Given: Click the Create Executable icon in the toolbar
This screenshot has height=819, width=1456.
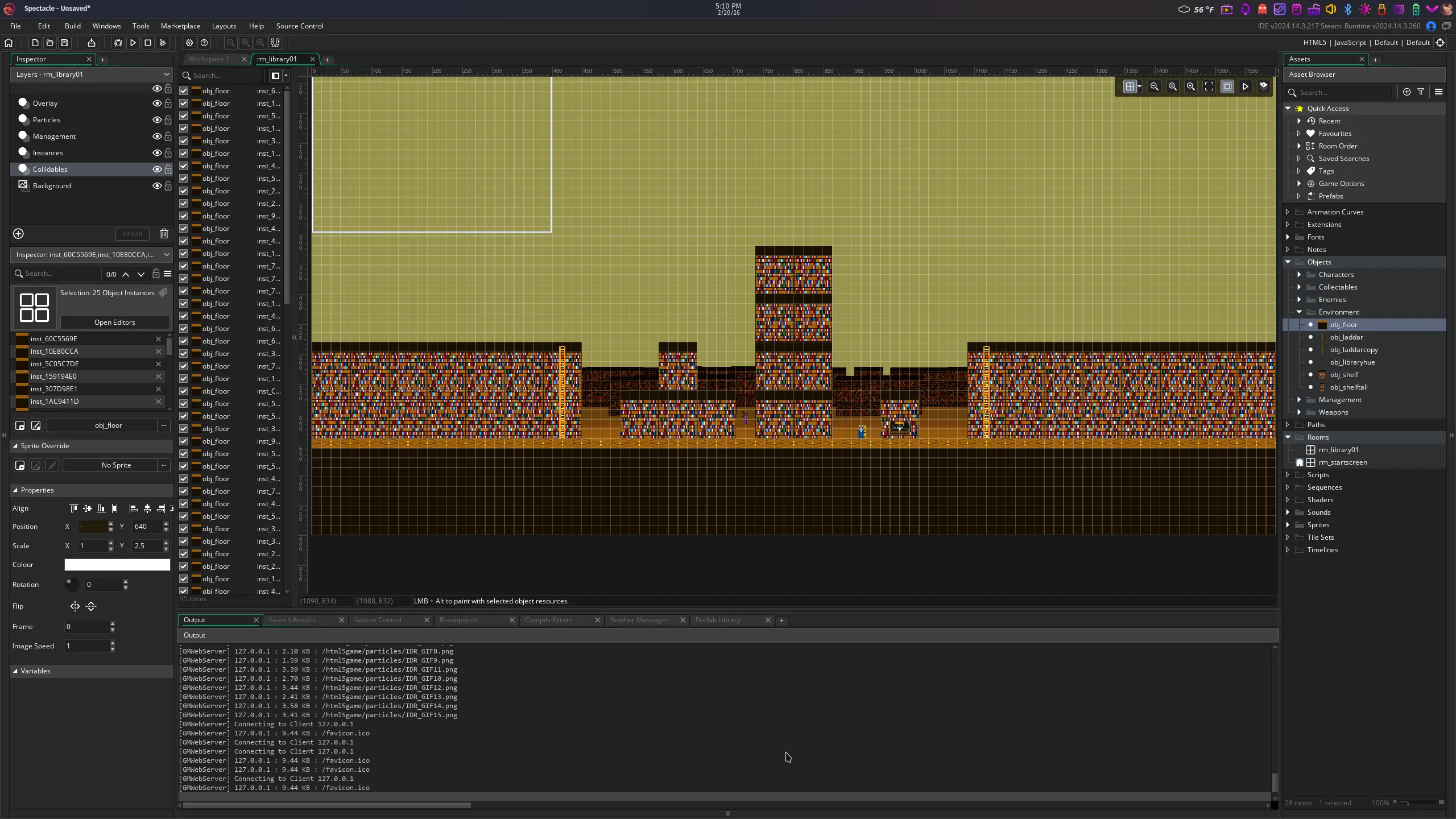Looking at the screenshot, I should pos(91,43).
